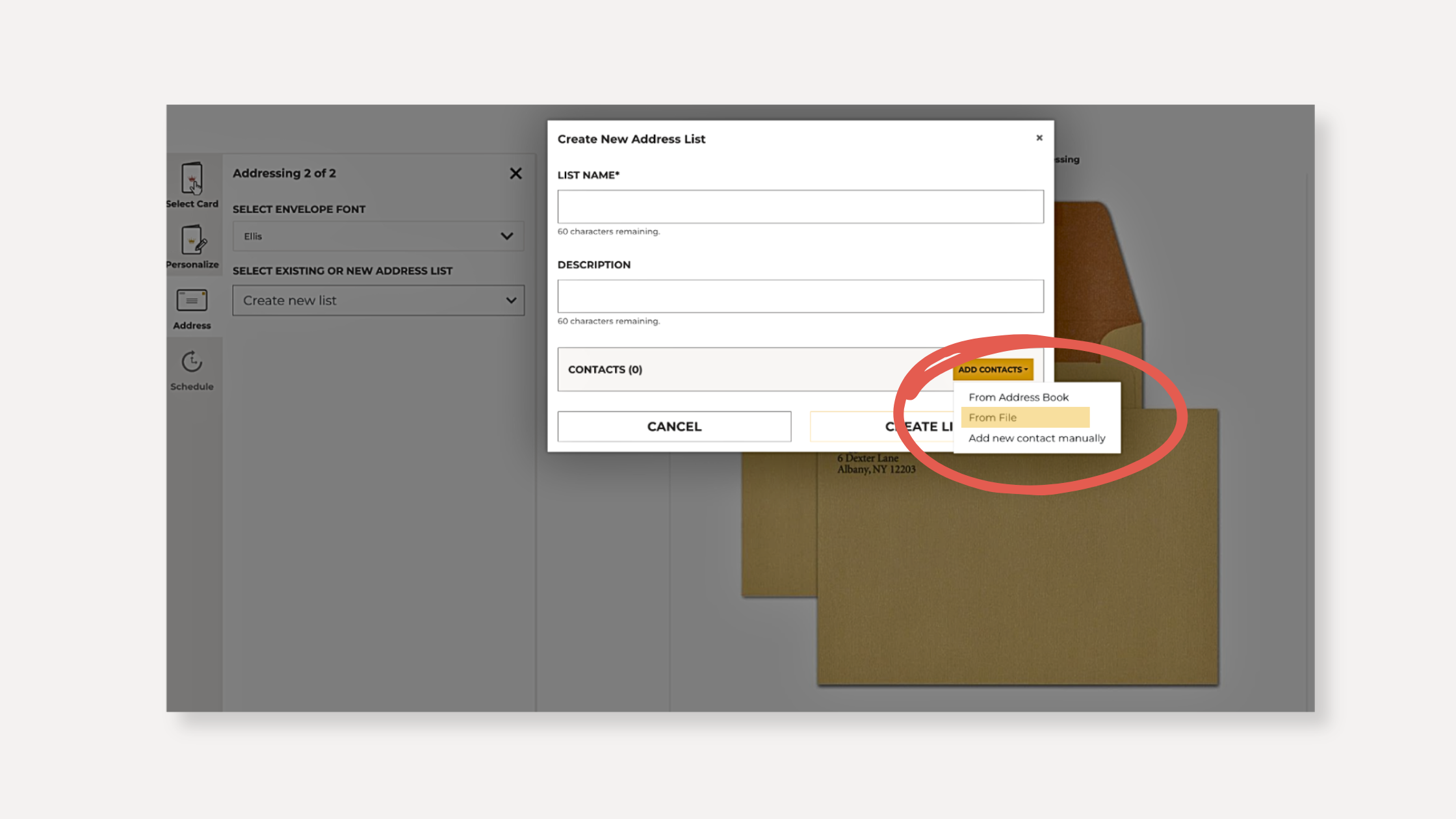
Task: Close the Create New Address List dialog
Action: pos(1039,138)
